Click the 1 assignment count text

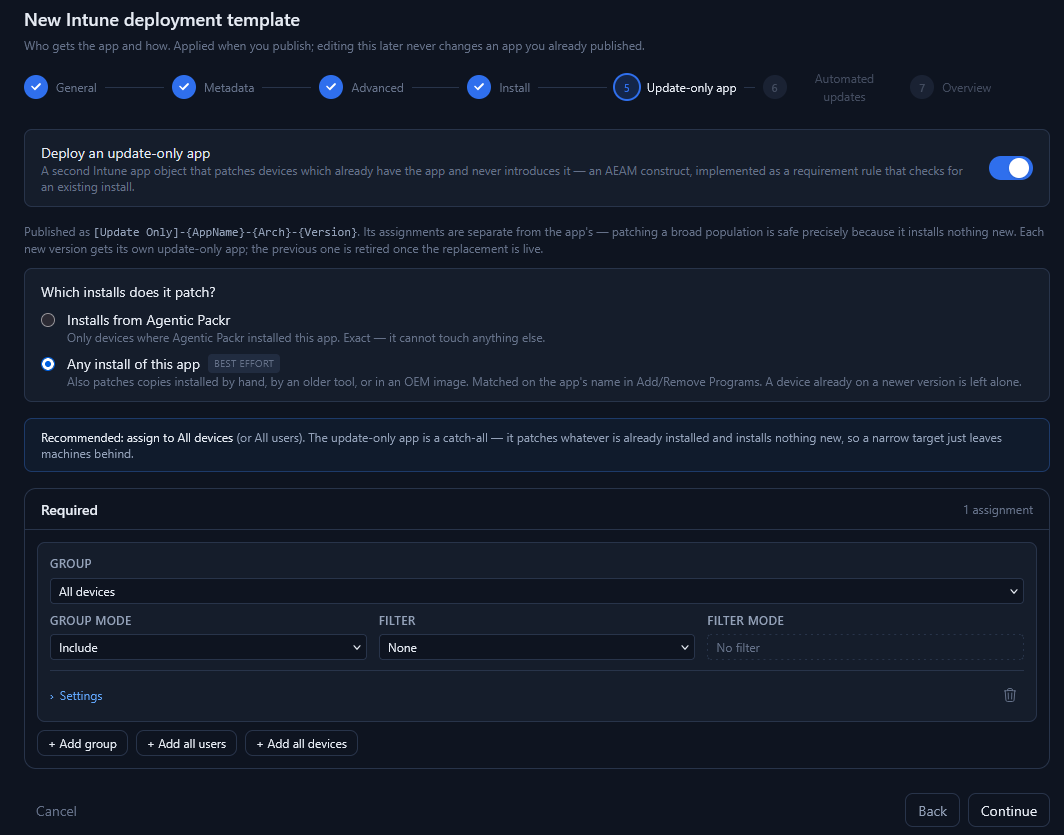click(x=998, y=510)
